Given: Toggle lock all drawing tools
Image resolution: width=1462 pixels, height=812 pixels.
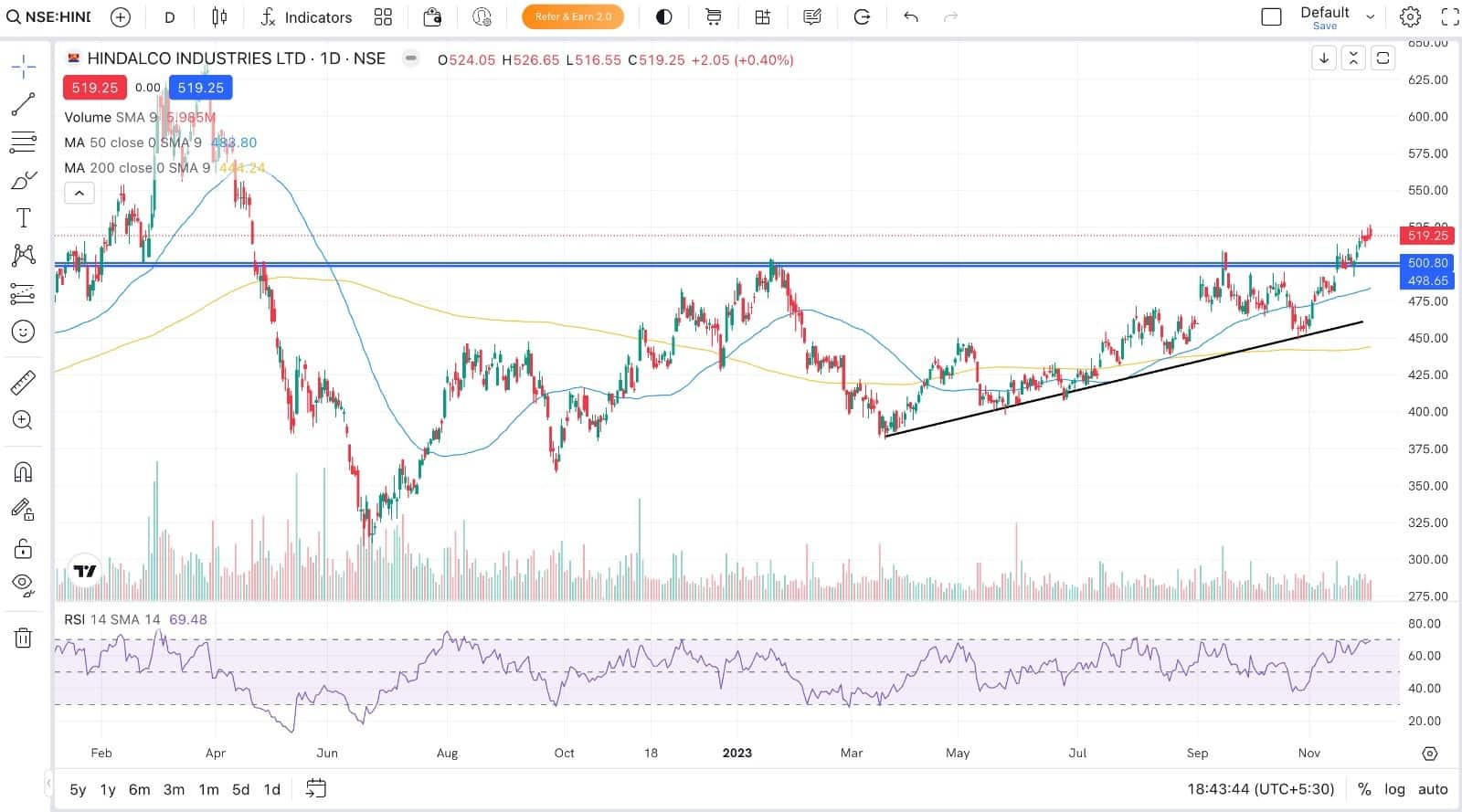Looking at the screenshot, I should point(24,548).
